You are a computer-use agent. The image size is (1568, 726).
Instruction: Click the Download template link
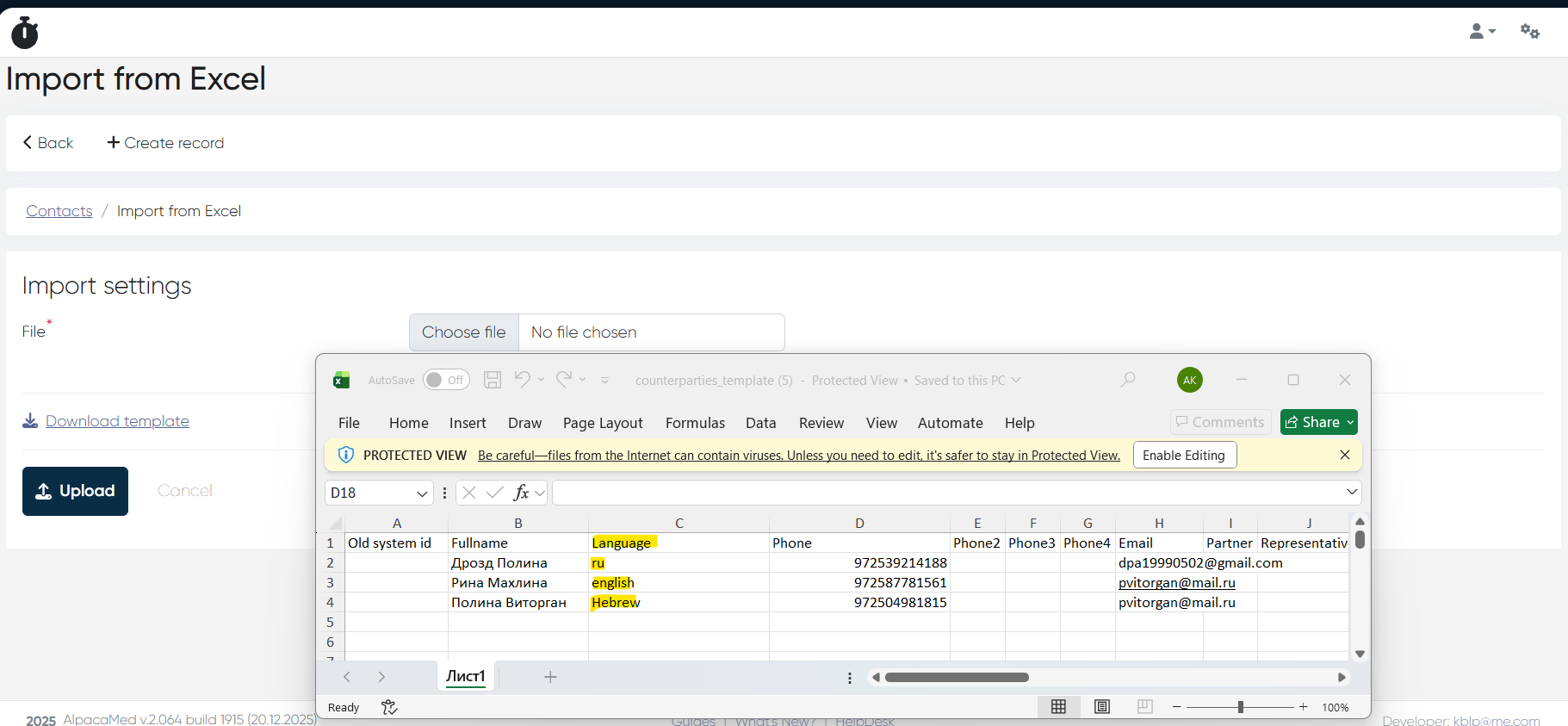[117, 421]
